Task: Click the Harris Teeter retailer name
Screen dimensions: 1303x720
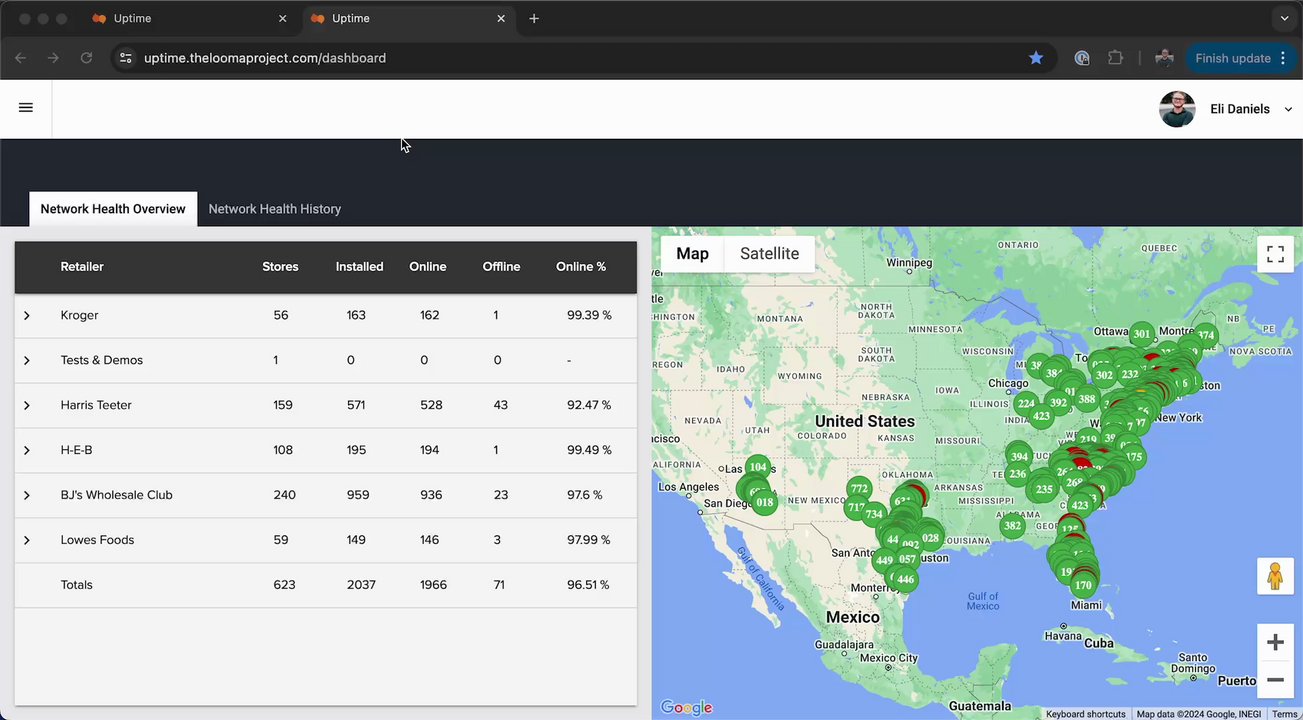Action: [x=96, y=405]
